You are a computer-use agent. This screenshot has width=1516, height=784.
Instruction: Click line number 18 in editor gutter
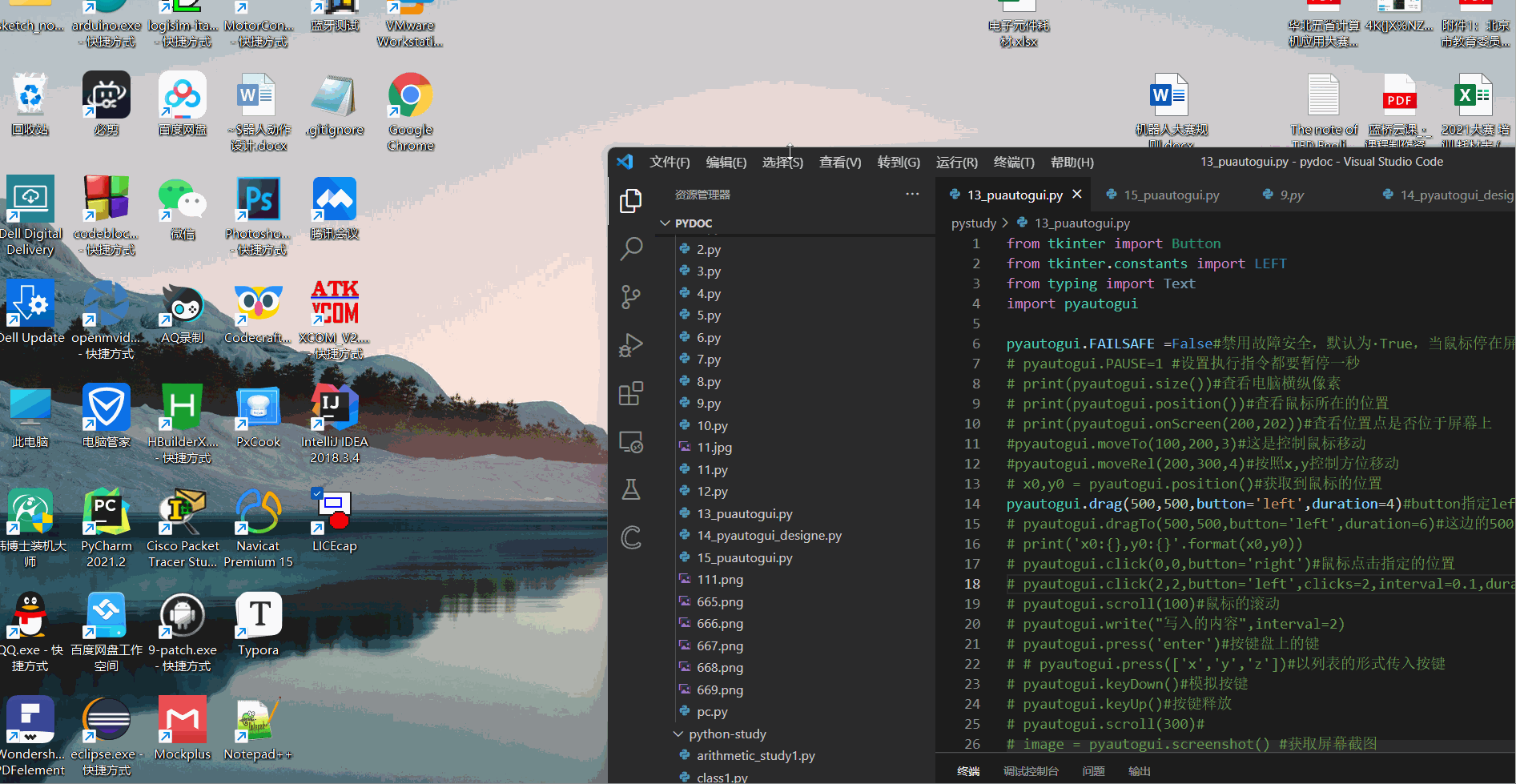pyautogui.click(x=972, y=584)
